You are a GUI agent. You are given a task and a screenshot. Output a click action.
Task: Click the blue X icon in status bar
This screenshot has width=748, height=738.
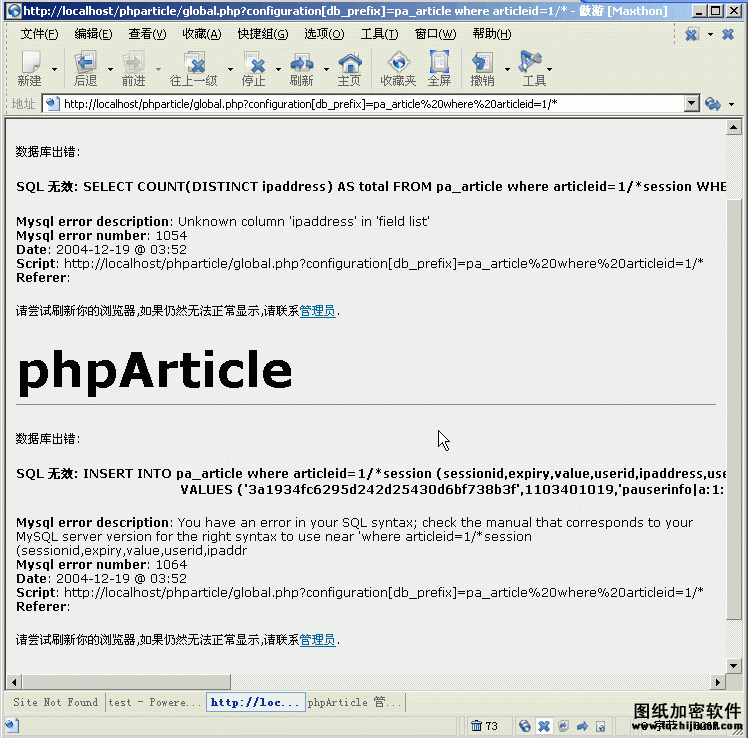544,726
